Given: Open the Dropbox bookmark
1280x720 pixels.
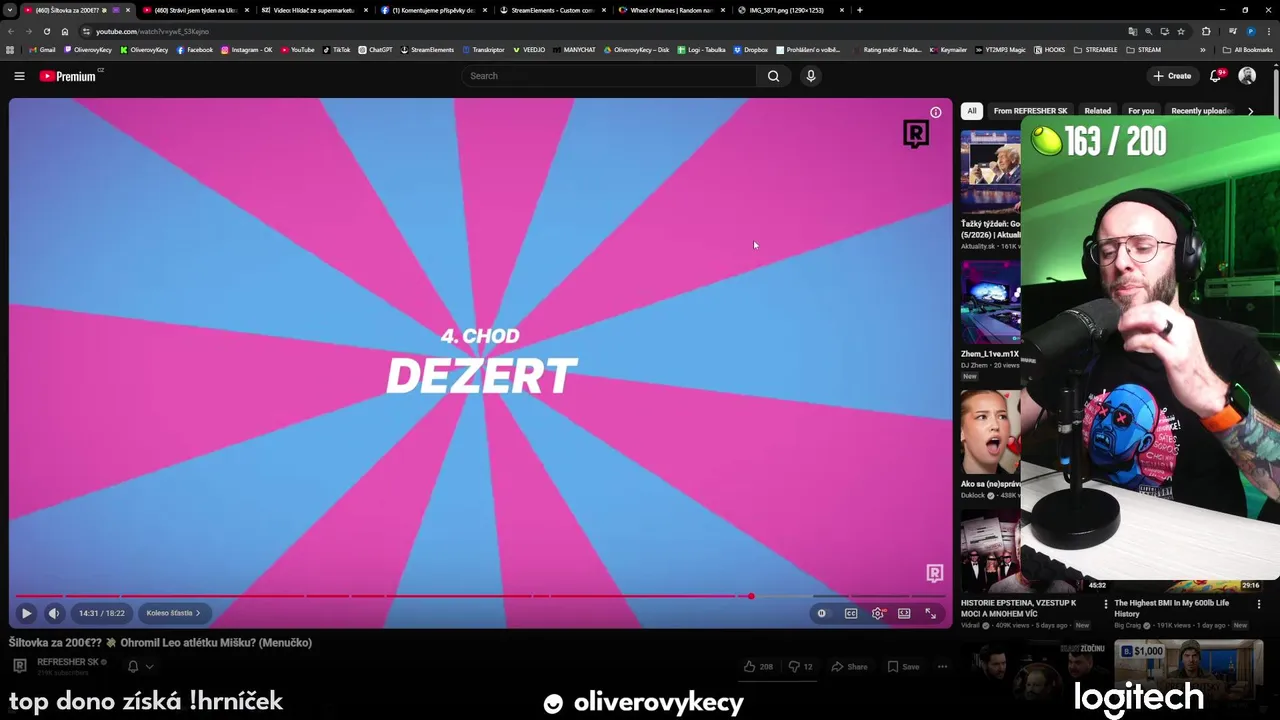Looking at the screenshot, I should (x=751, y=50).
